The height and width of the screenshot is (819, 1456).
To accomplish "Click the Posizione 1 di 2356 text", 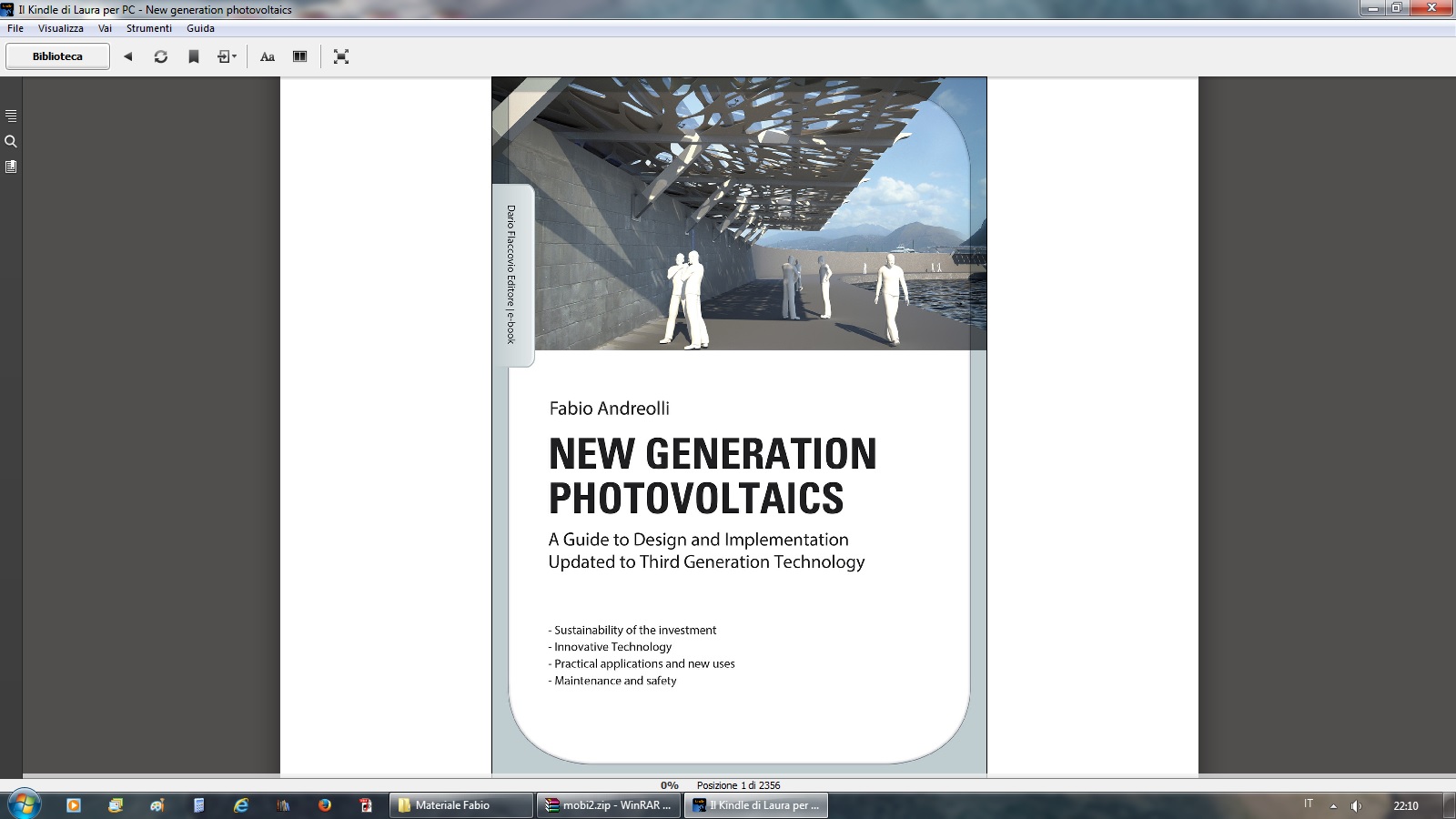I will click(x=738, y=785).
